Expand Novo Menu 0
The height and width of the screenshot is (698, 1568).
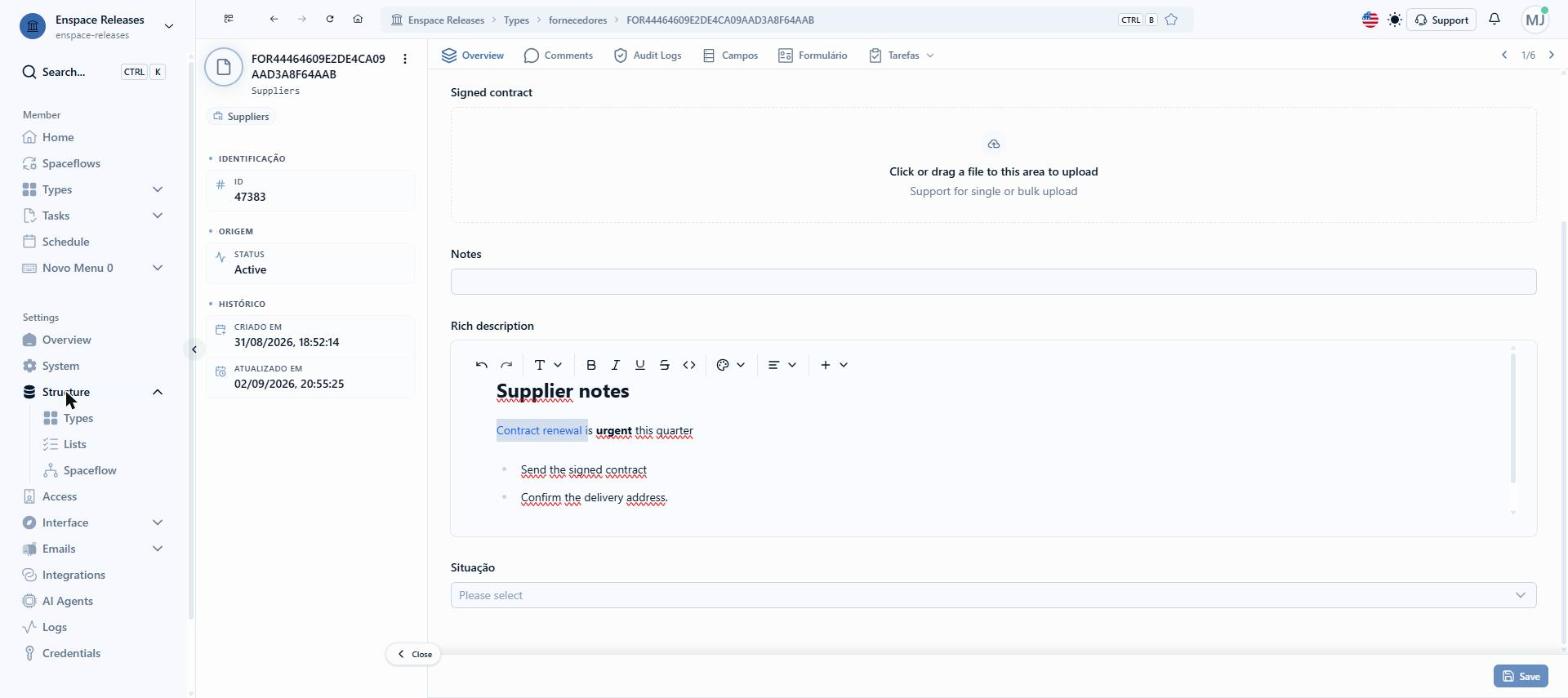[x=94, y=267]
